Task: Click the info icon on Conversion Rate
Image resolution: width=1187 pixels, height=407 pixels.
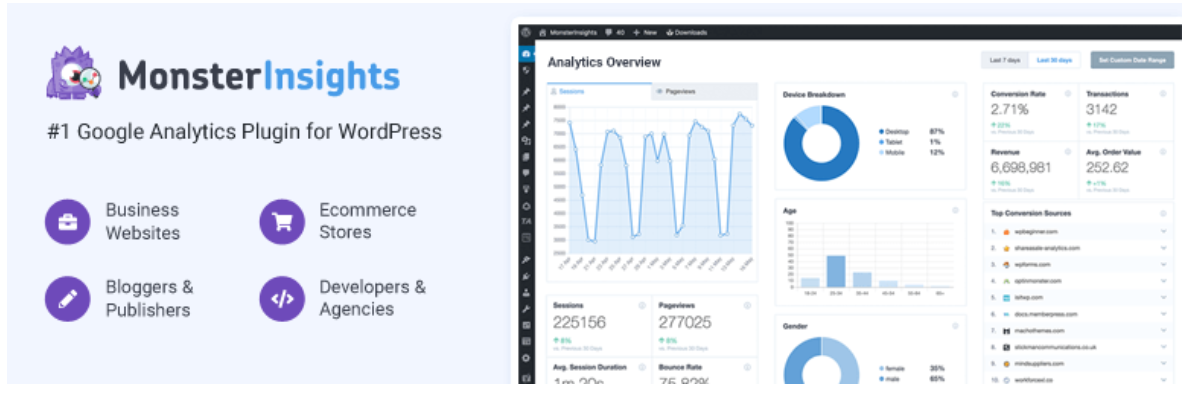Action: click(1068, 94)
